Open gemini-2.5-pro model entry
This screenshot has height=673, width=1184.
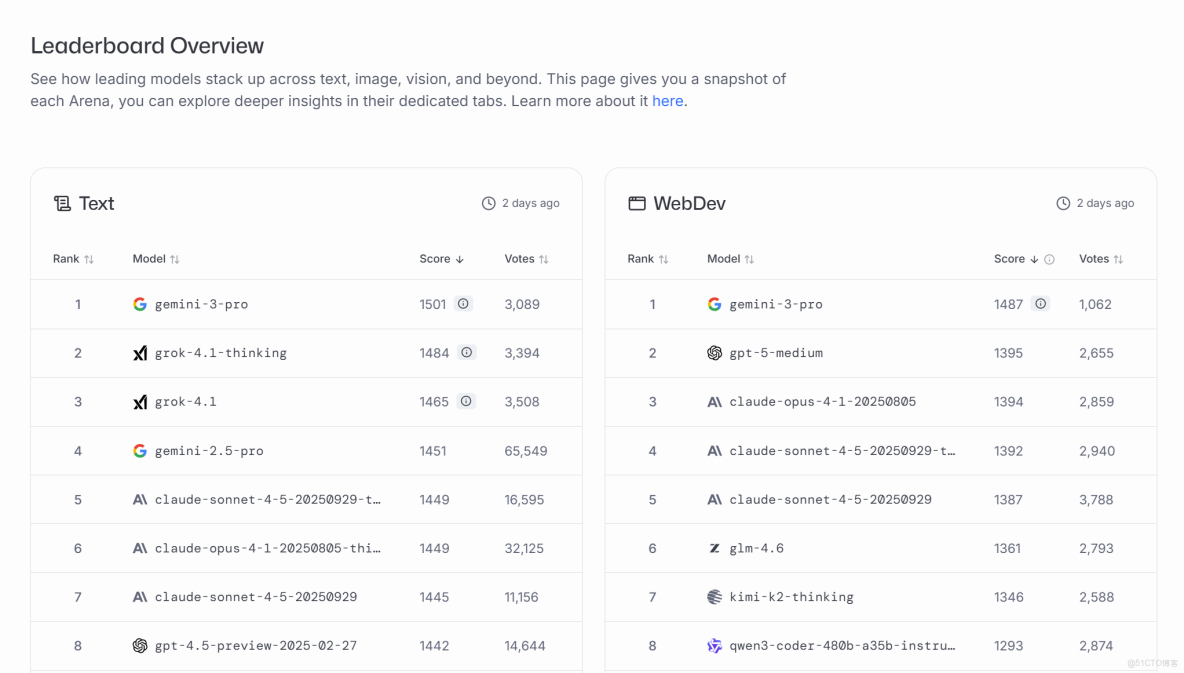coord(209,451)
